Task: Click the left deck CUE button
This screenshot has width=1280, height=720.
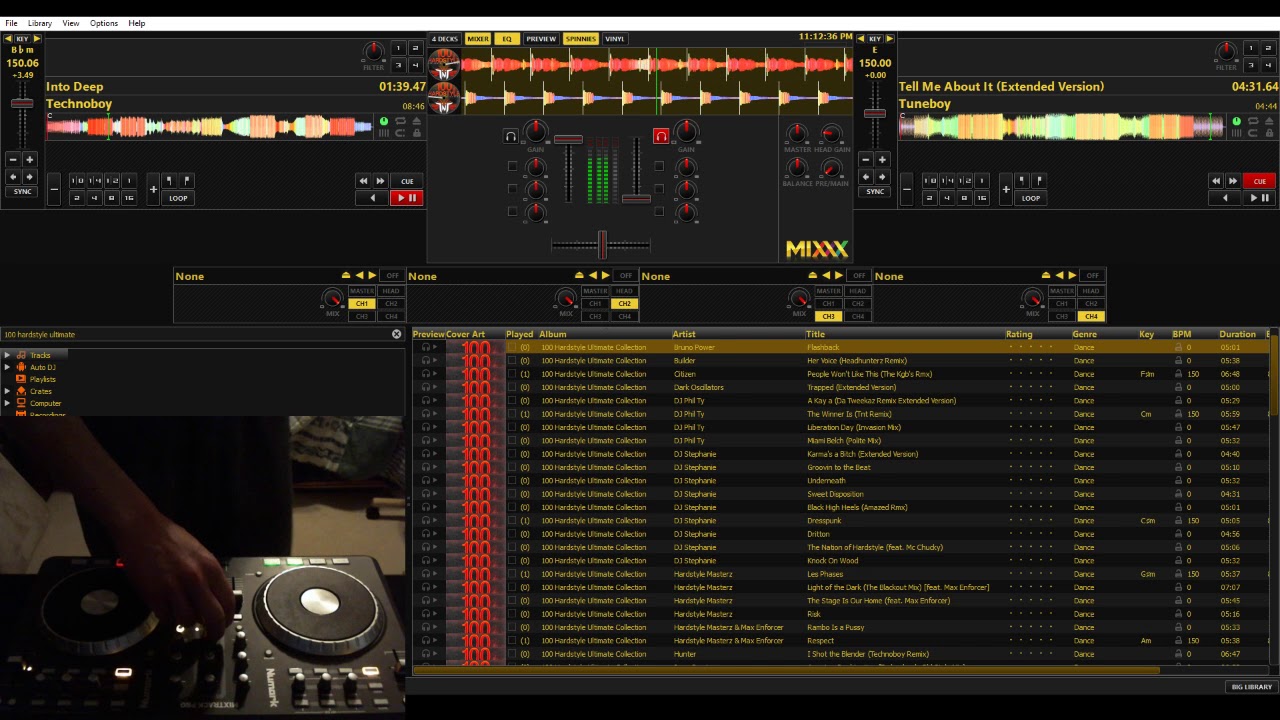Action: tap(407, 181)
